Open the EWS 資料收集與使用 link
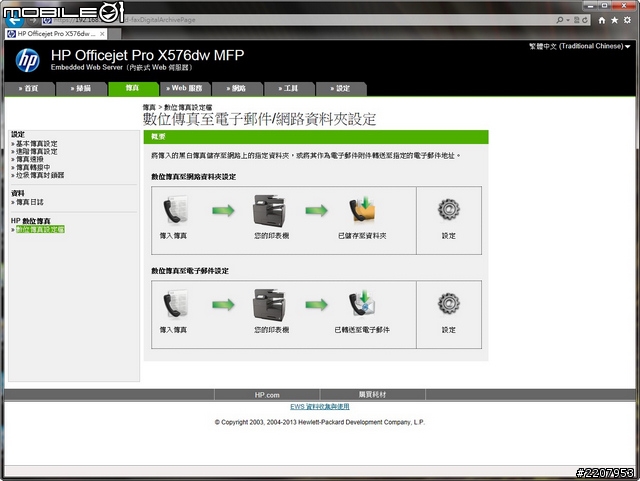 (x=320, y=407)
